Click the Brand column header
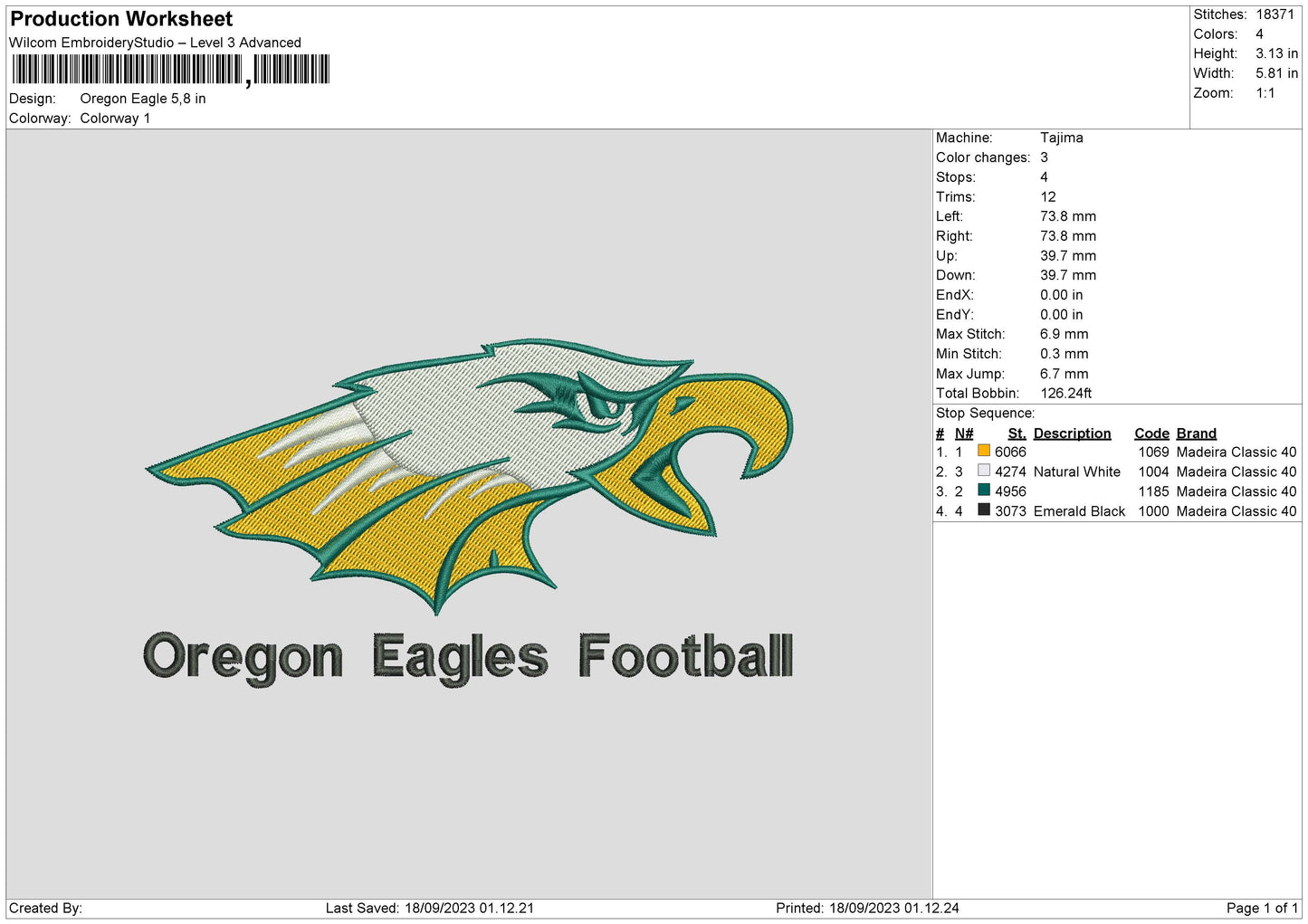This screenshot has height=924, width=1308. tap(1196, 433)
